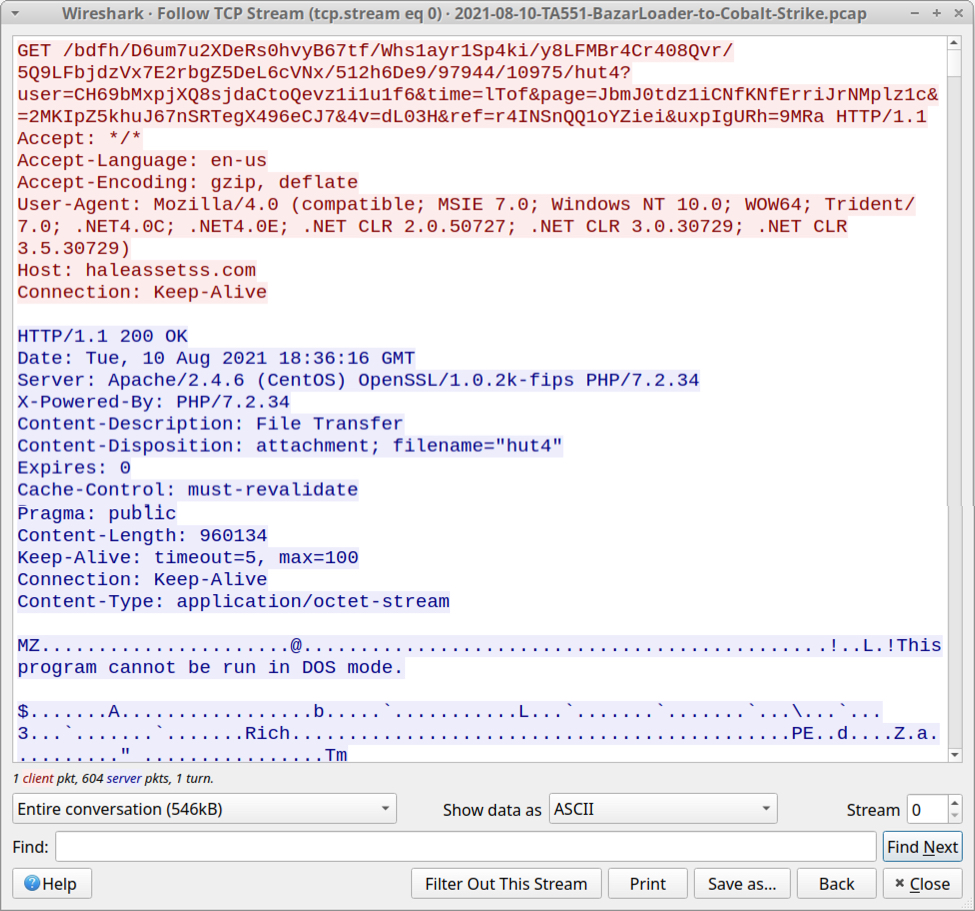
Task: Increase the Stream number with up arrow
Action: pyautogui.click(x=954, y=802)
